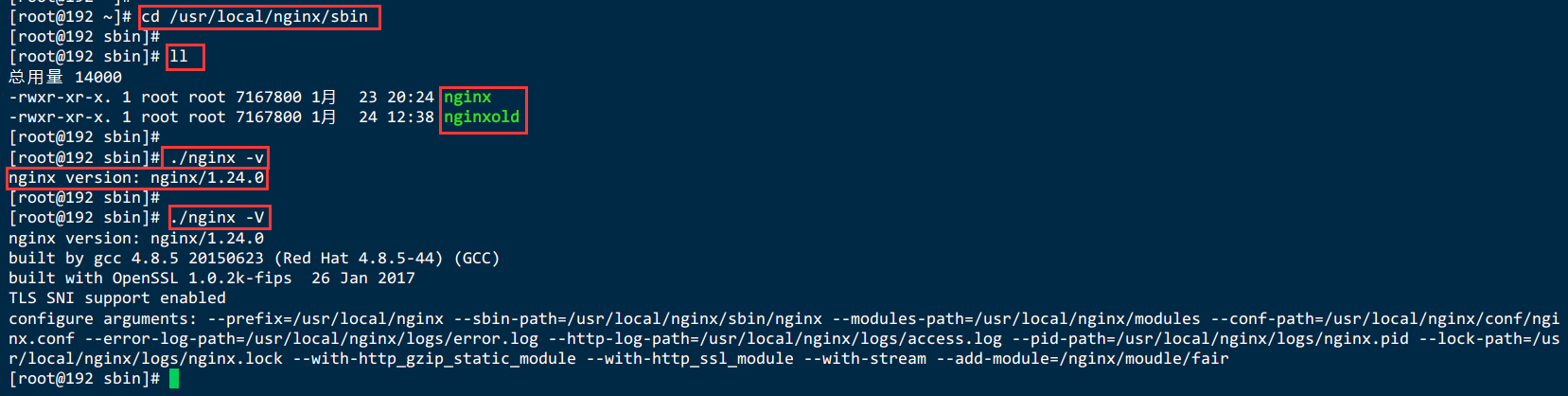The width and height of the screenshot is (1568, 396).
Task: Click the 总用量 14000 total line
Action: 65,77
